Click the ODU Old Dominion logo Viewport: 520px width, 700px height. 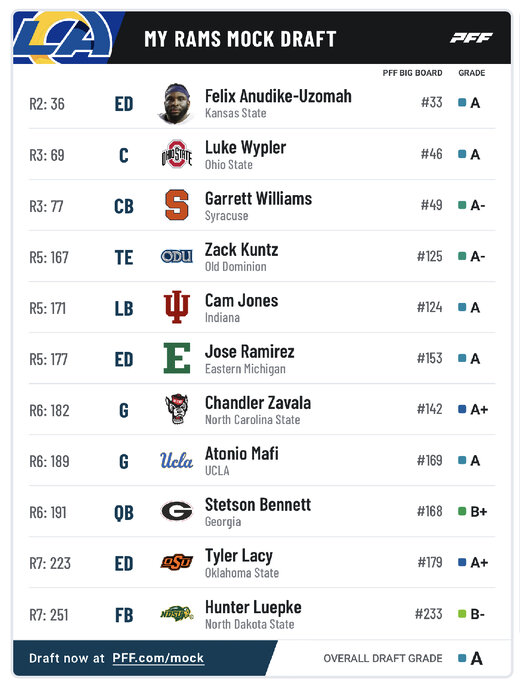177,256
